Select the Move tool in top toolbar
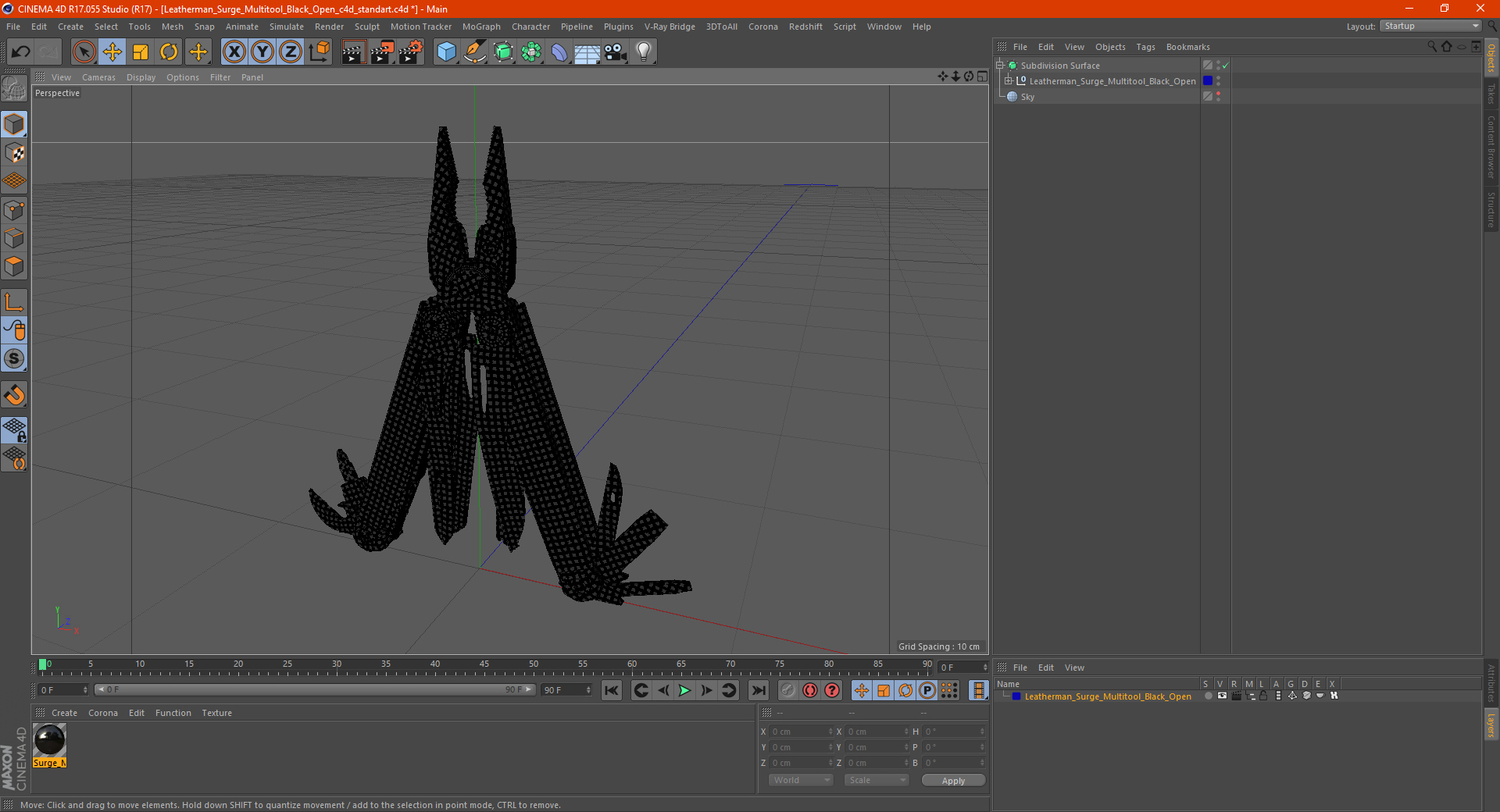This screenshot has width=1500, height=812. click(x=112, y=52)
